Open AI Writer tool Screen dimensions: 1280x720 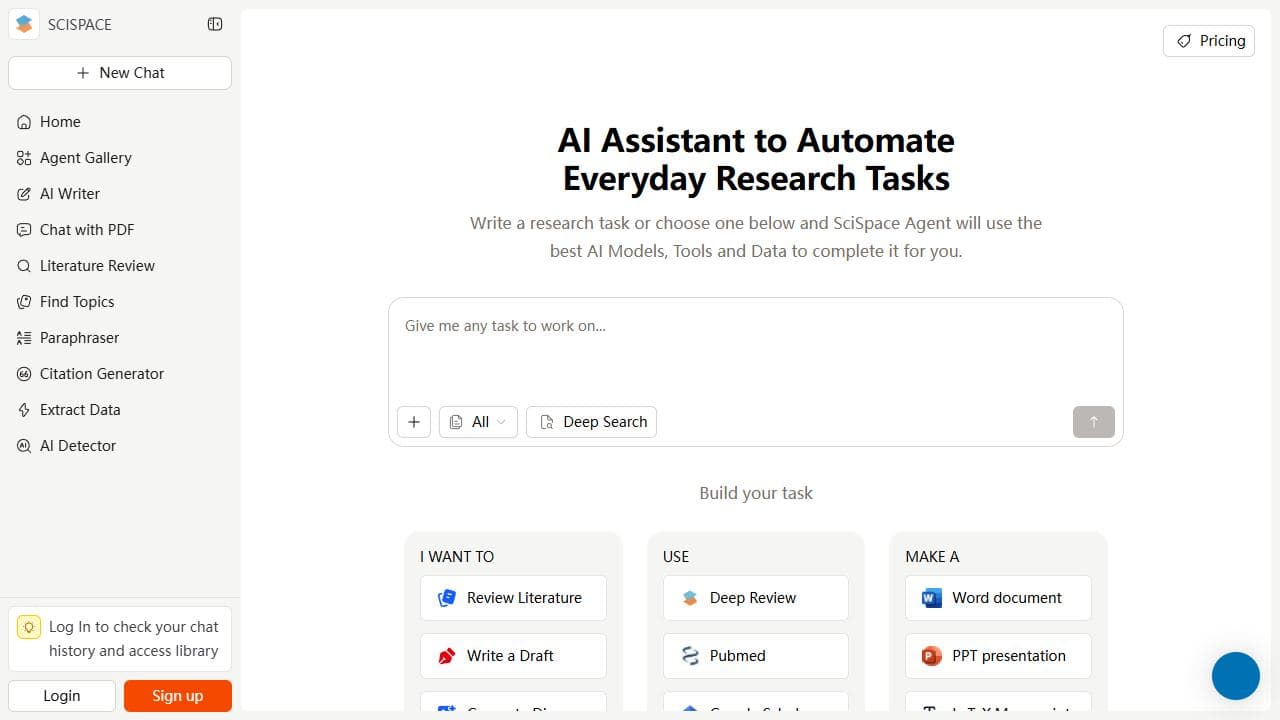click(x=69, y=194)
